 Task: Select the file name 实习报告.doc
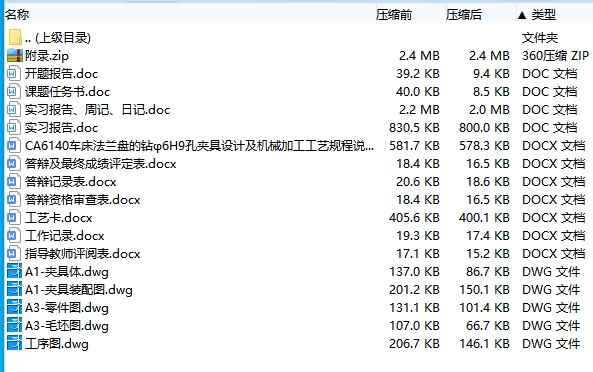click(62, 128)
